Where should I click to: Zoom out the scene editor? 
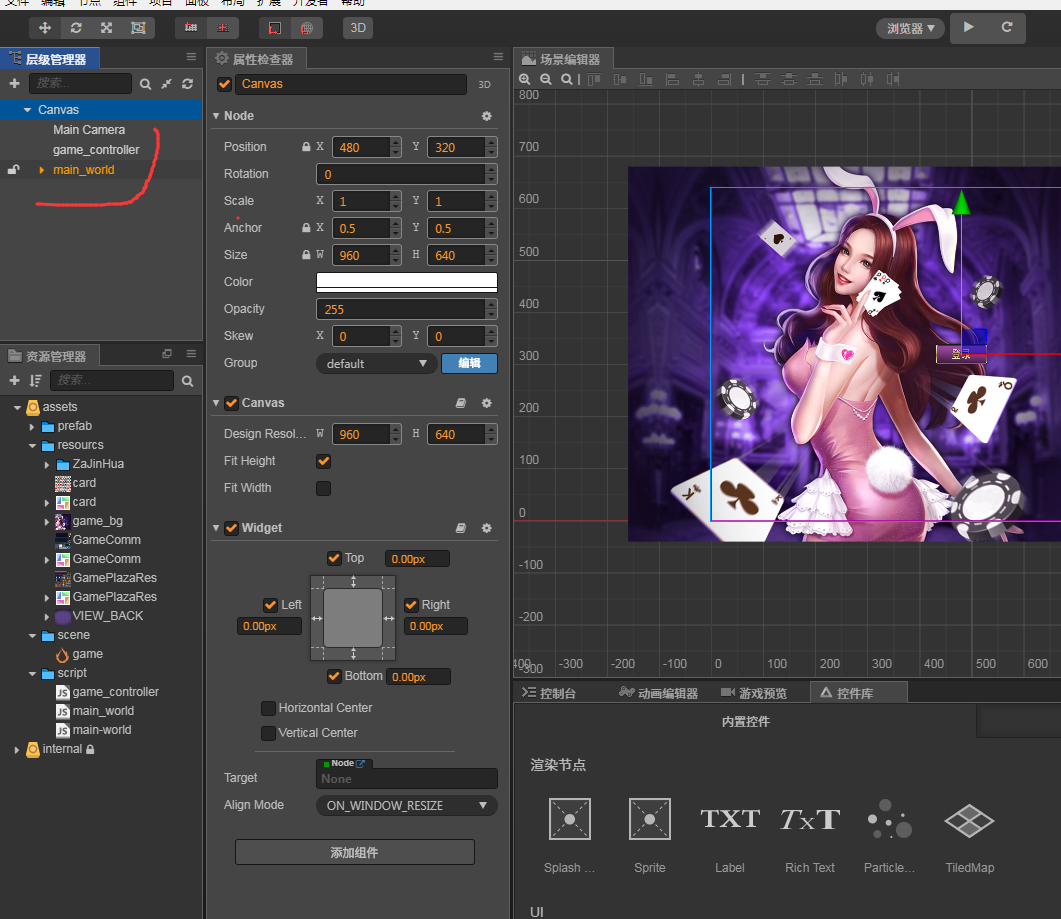point(545,79)
